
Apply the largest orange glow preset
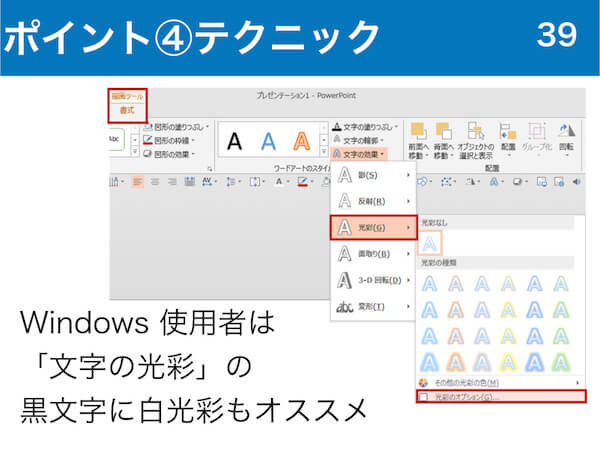tap(456, 362)
